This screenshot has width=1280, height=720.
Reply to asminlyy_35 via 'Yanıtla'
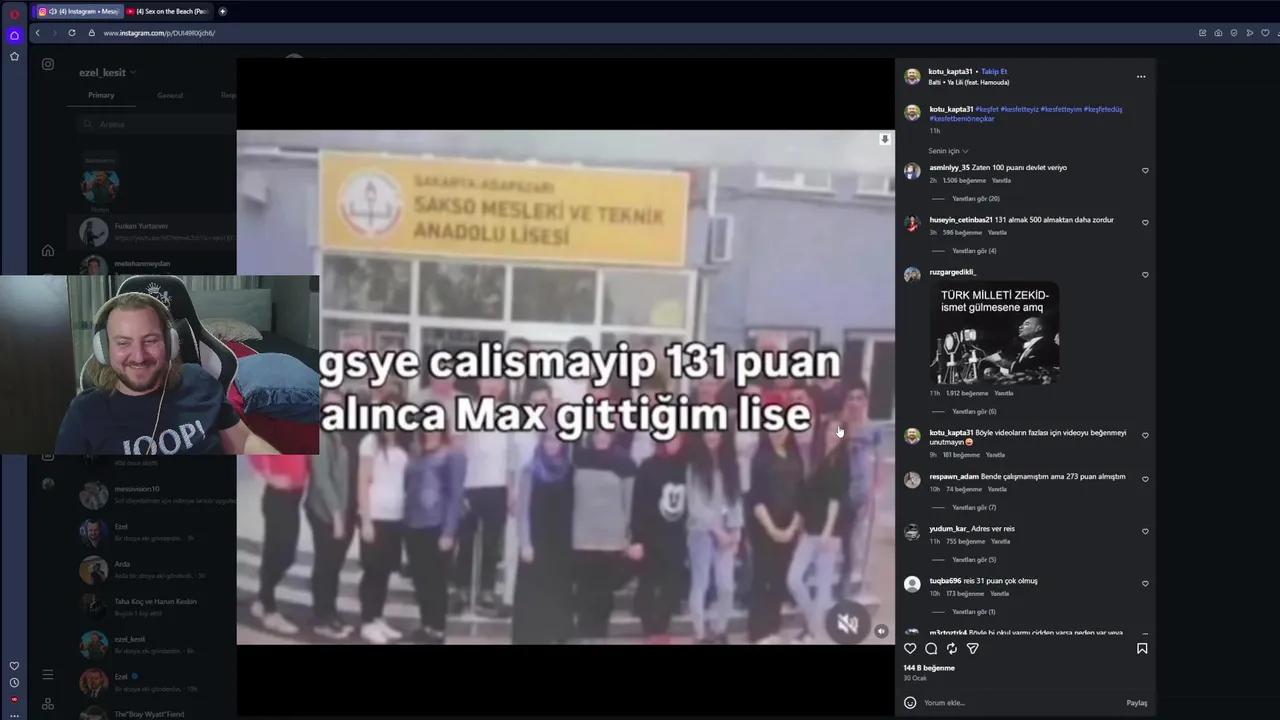pyautogui.click(x=1001, y=181)
